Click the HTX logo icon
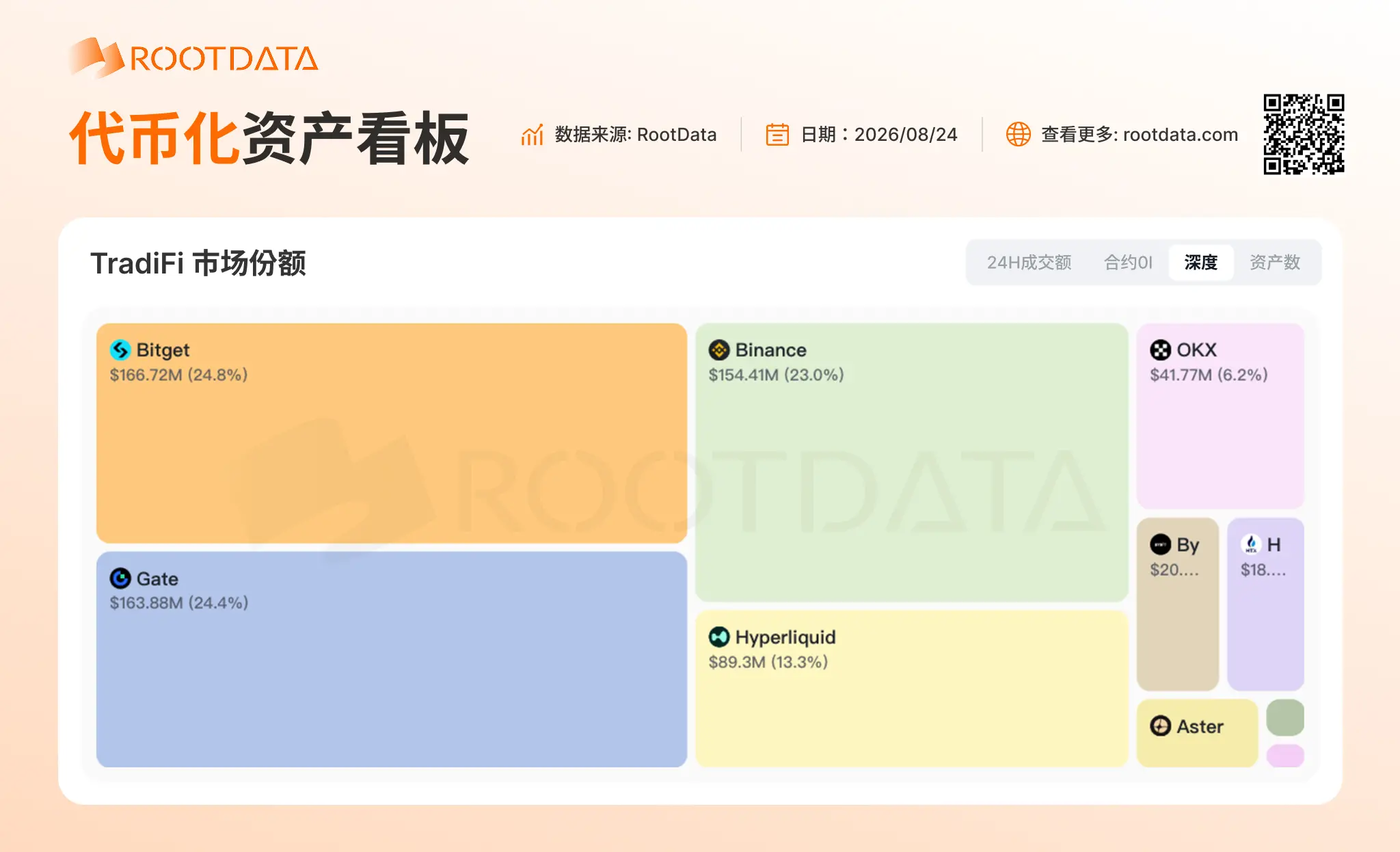 [1251, 544]
